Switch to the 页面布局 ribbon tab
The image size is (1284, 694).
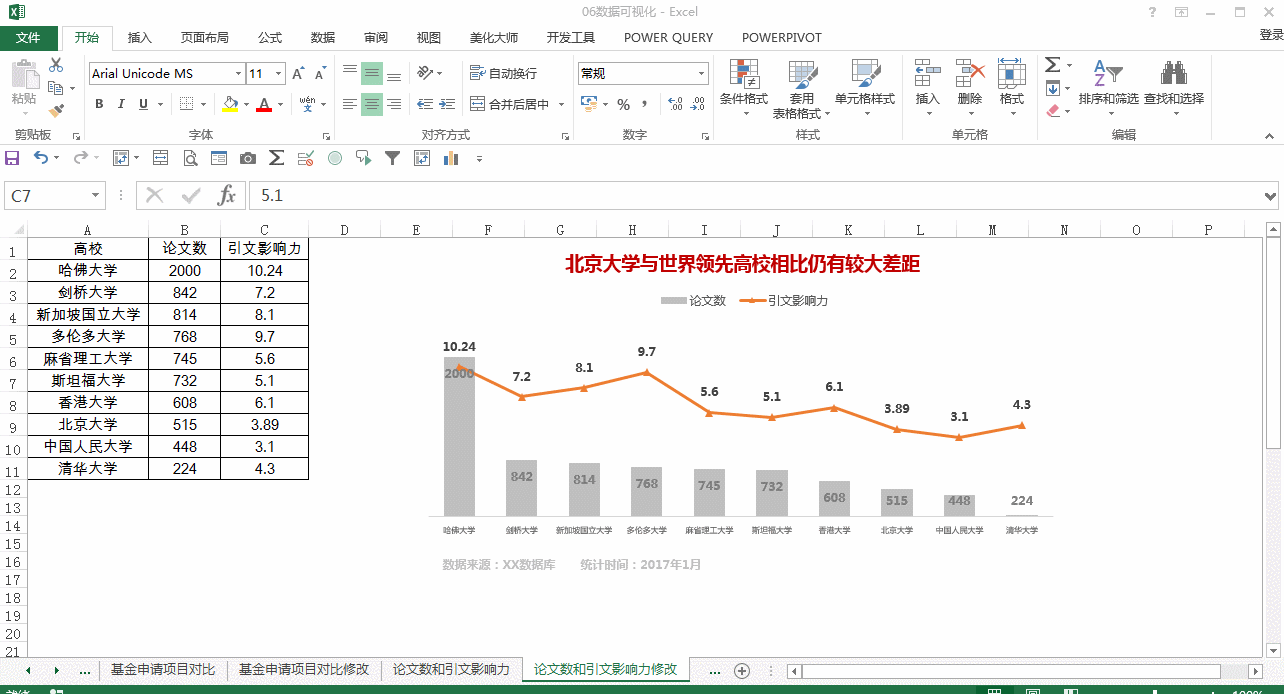click(x=204, y=38)
